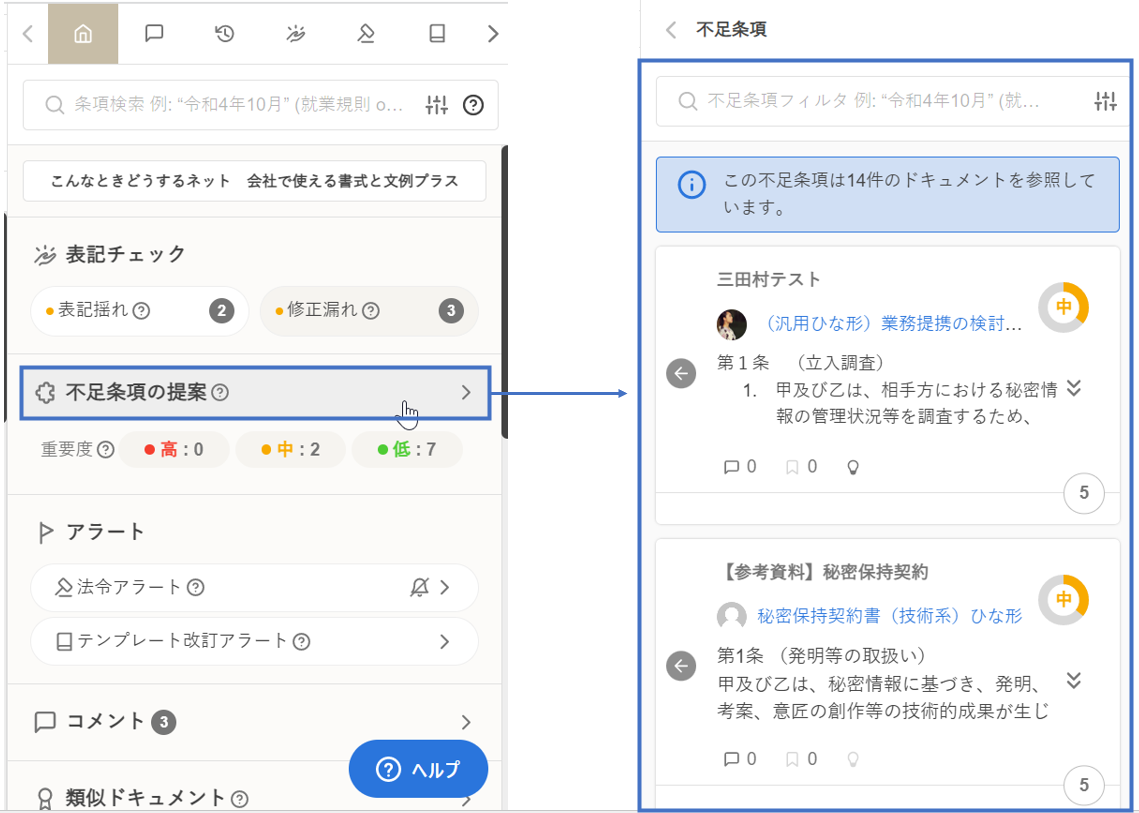Open the law gavel tab icon

pos(365,34)
